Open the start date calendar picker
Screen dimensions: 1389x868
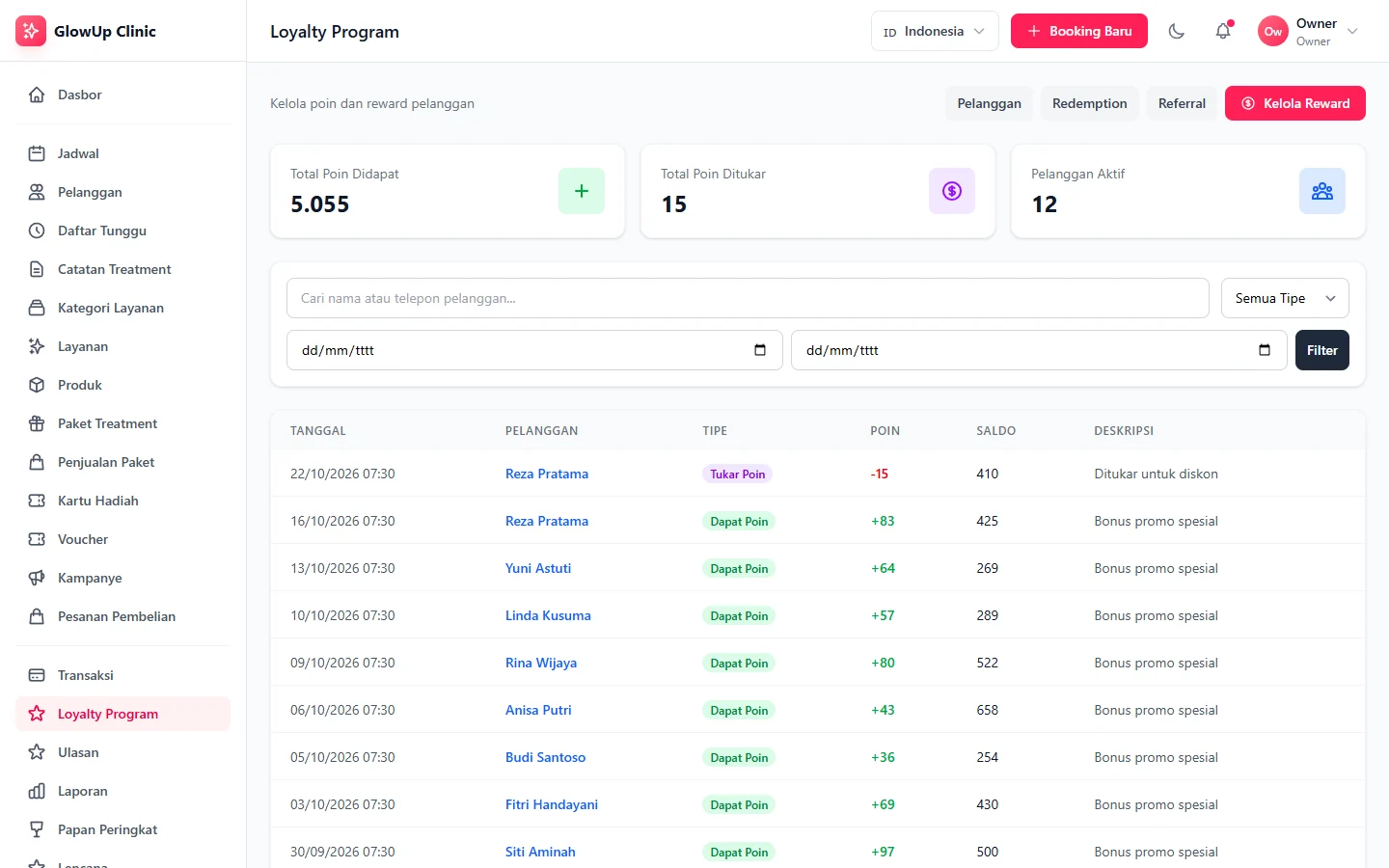tap(760, 350)
